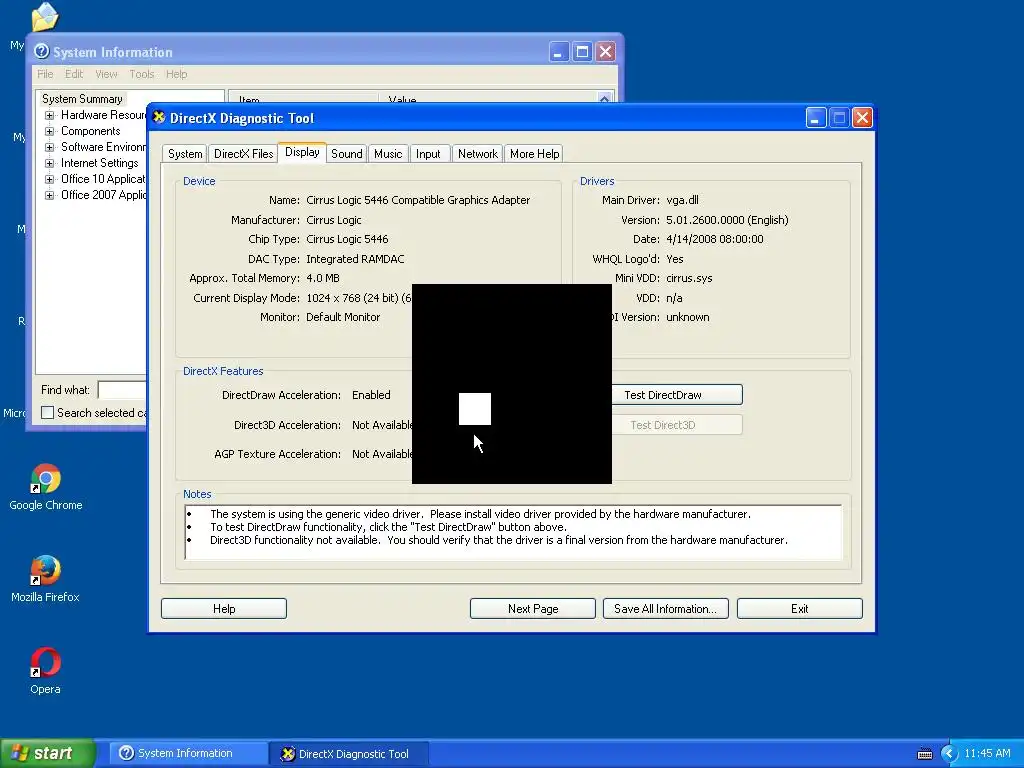Expand the Hardware Resources node
Image resolution: width=1024 pixels, height=768 pixels.
50,115
